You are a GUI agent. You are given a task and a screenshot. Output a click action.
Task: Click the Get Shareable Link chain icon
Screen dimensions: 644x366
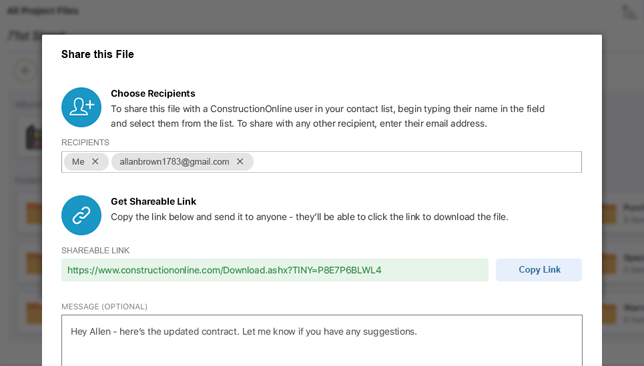(x=81, y=215)
